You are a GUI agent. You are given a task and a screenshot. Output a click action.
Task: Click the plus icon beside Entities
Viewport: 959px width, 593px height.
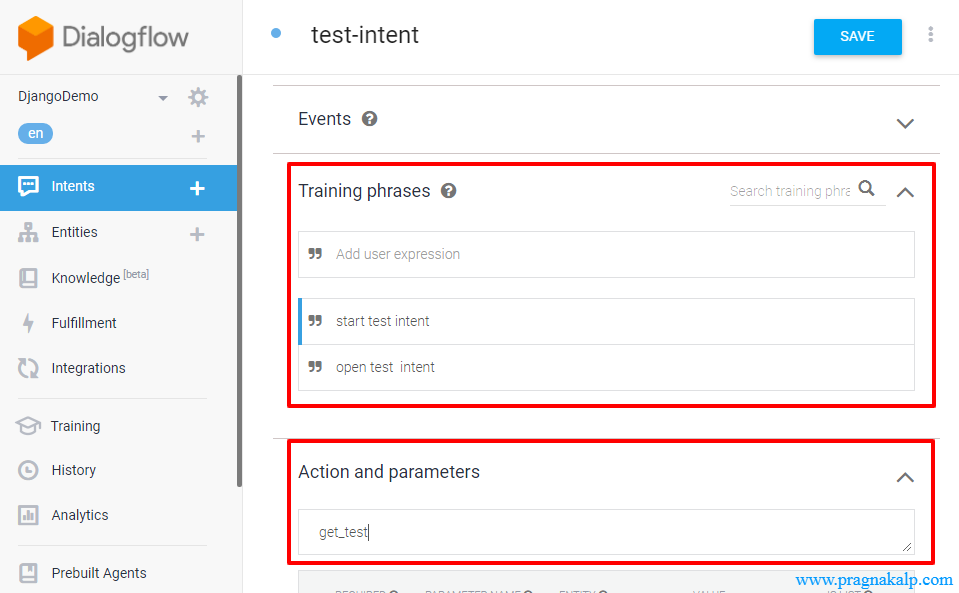point(197,233)
